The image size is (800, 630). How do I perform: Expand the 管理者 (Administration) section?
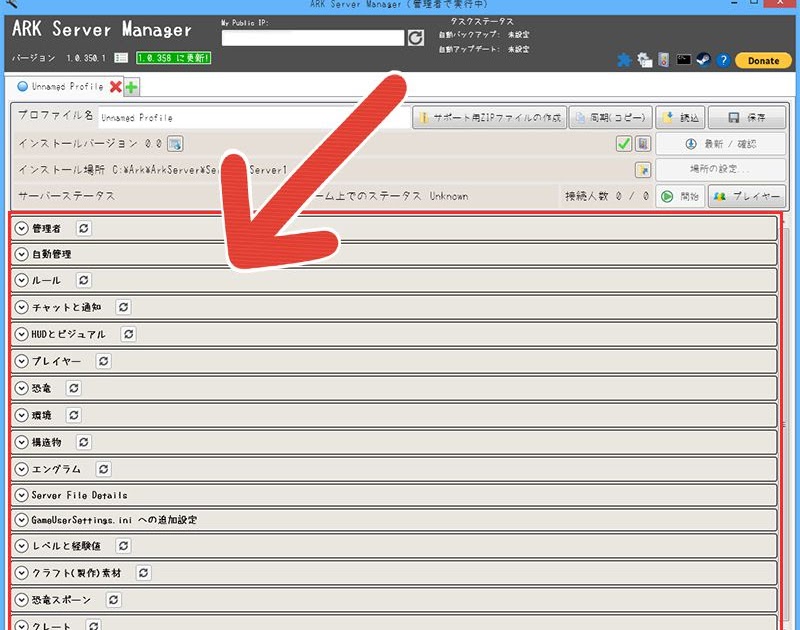(21, 228)
